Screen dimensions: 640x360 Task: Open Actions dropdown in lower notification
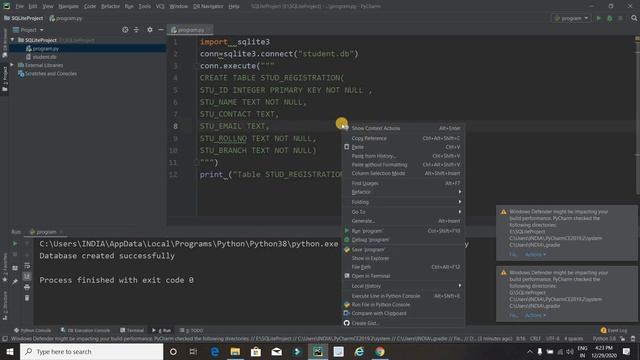535,316
